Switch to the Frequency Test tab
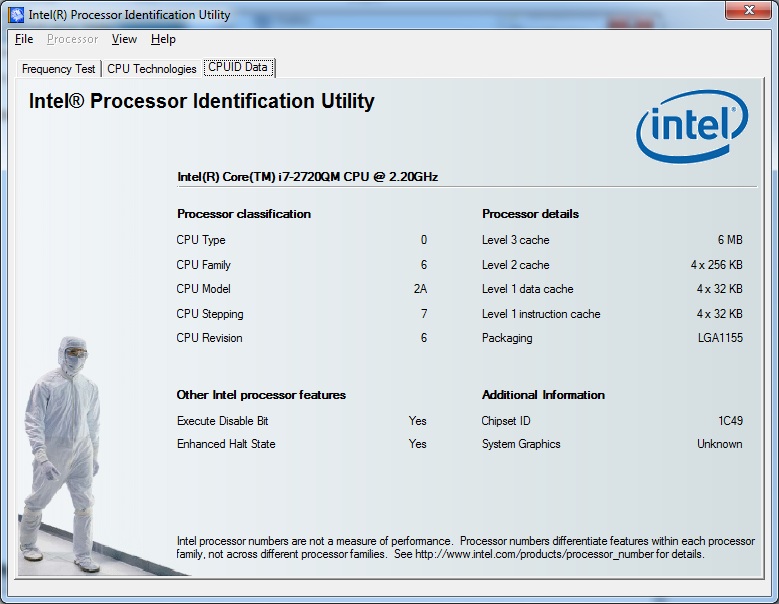Viewport: 779px width, 604px height. coord(59,69)
